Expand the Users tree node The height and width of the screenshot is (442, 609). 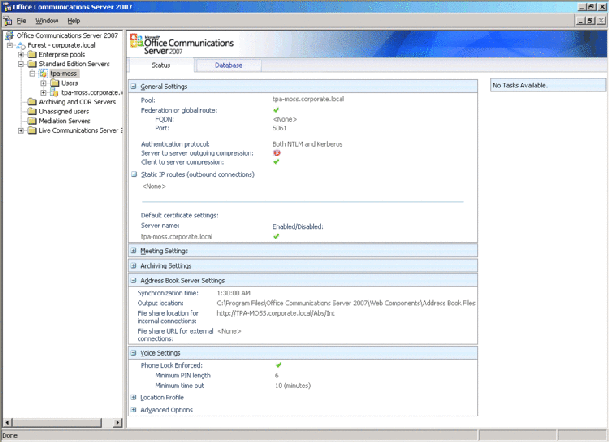(44, 83)
